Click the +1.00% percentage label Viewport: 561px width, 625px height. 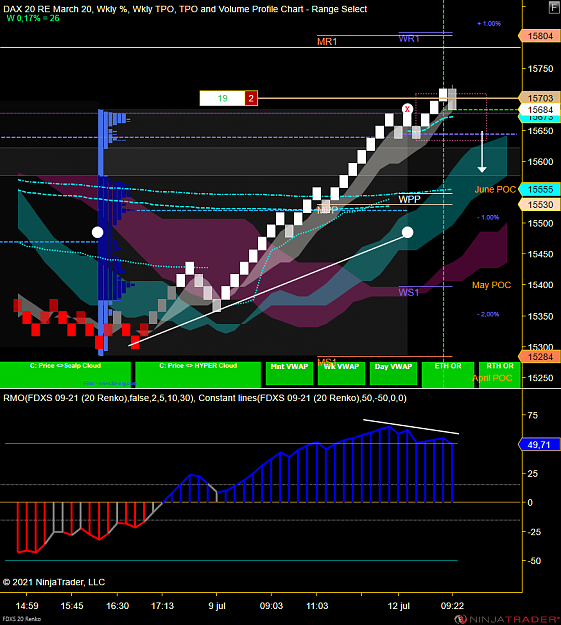tap(489, 24)
